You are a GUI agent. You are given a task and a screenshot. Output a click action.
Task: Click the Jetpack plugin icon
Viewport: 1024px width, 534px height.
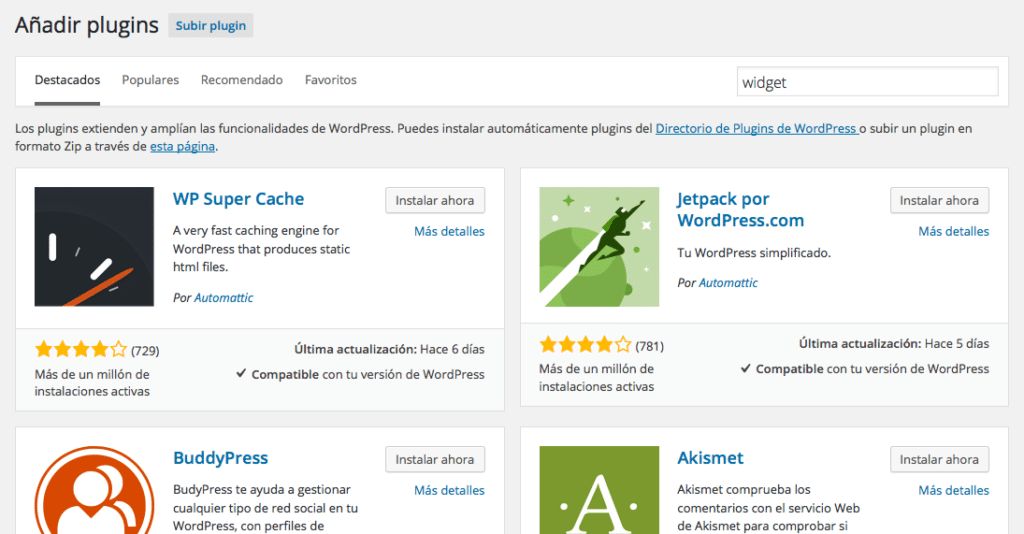[x=599, y=247]
